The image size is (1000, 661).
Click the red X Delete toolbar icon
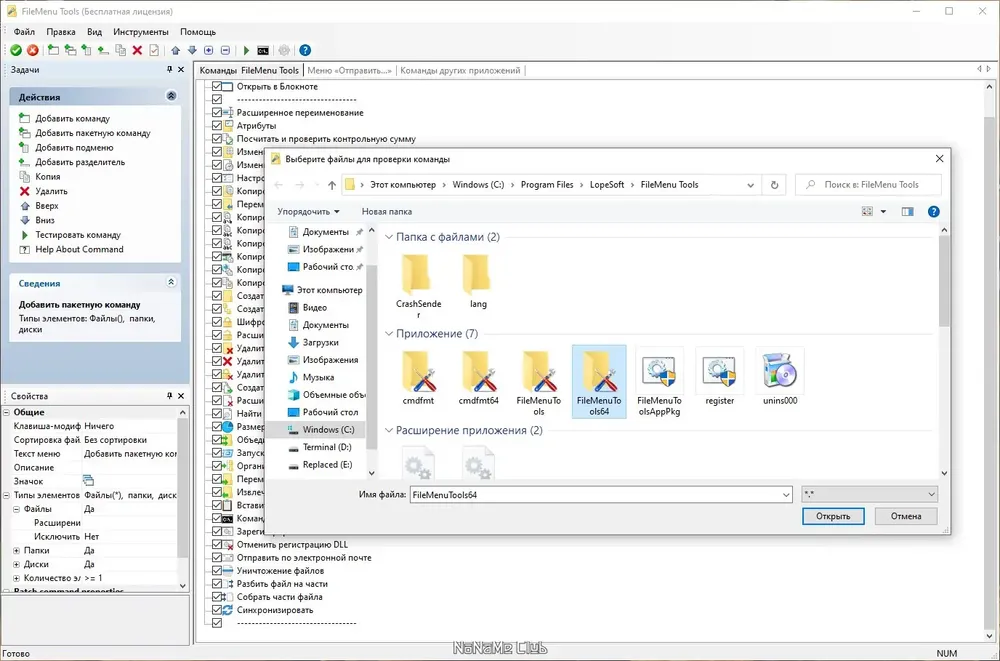pyautogui.click(x=137, y=50)
